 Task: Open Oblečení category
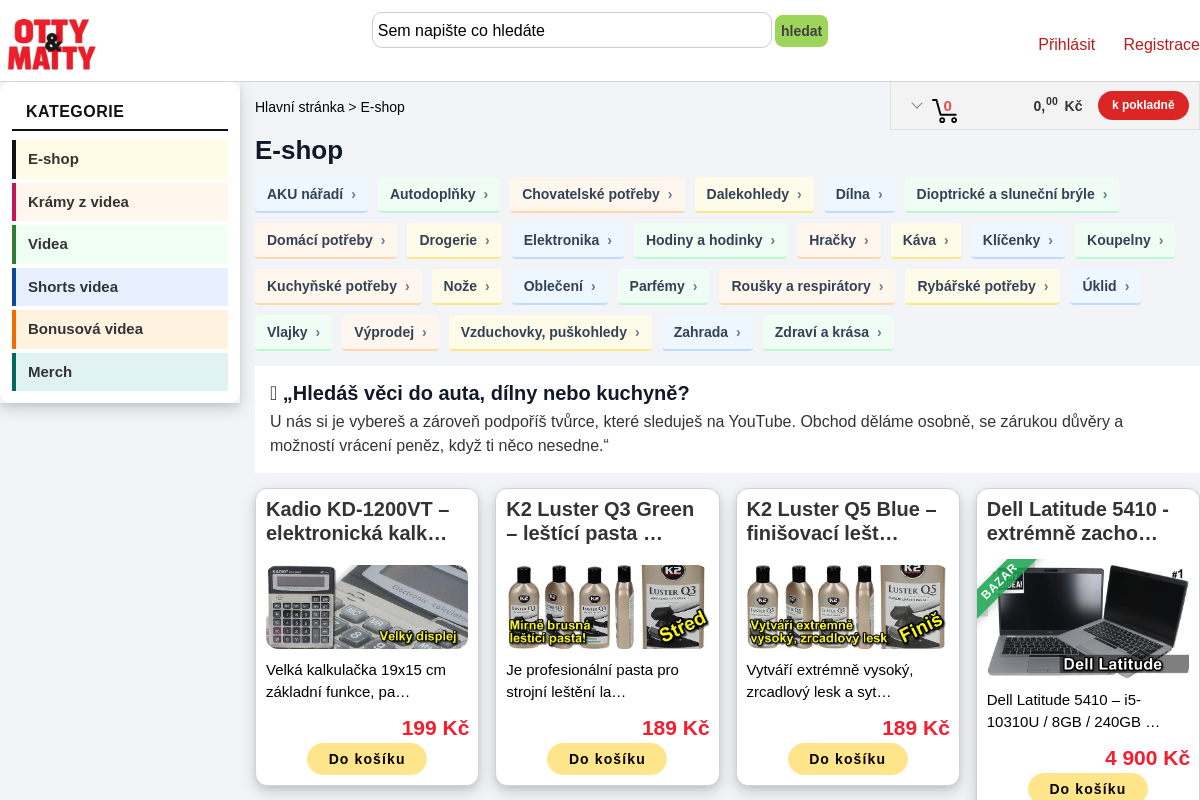point(560,286)
